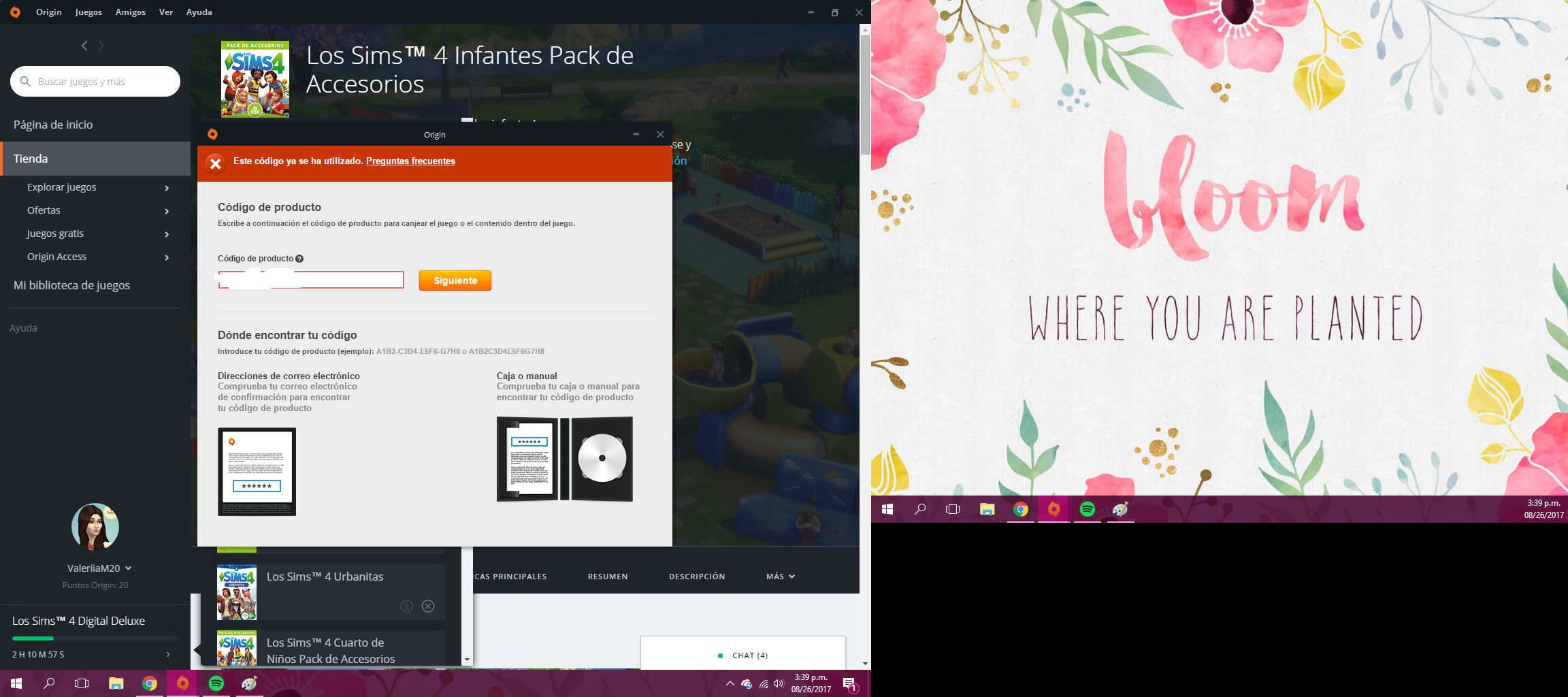Open Chrome on the floral wallpaper taskbar
This screenshot has width=1568, height=697.
coord(1021,509)
